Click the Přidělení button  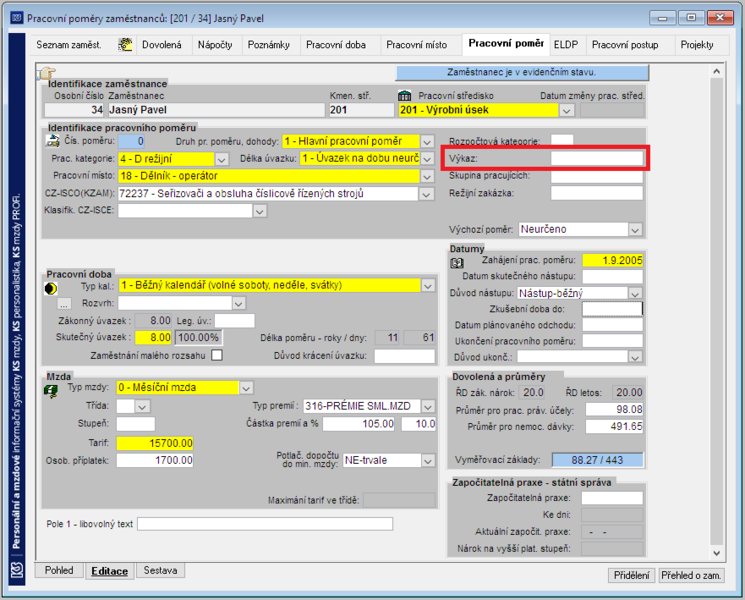(631, 576)
